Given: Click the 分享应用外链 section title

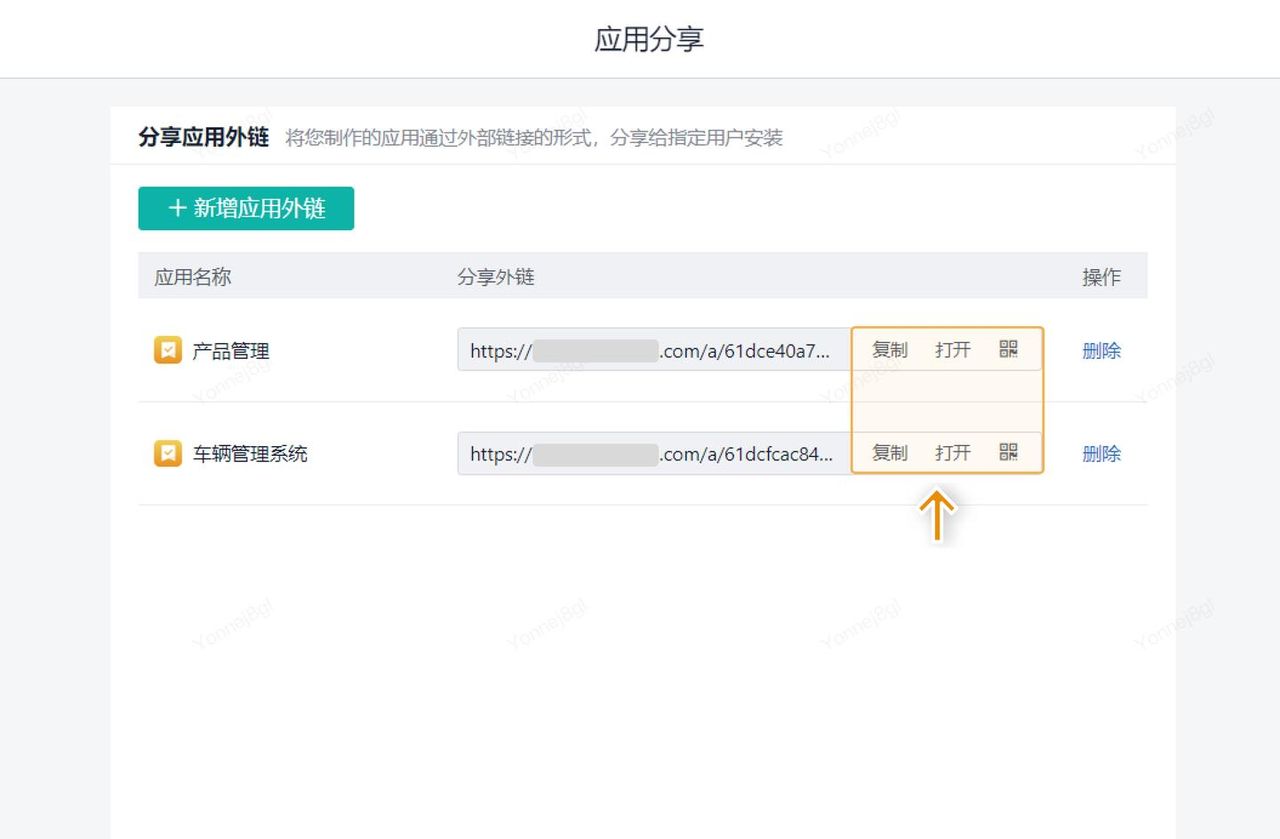Looking at the screenshot, I should [204, 137].
